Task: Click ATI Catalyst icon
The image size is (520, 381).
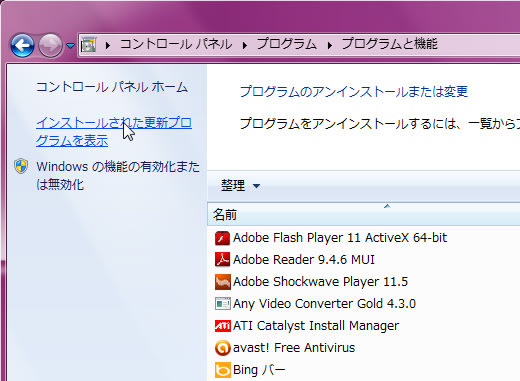Action: click(x=222, y=326)
